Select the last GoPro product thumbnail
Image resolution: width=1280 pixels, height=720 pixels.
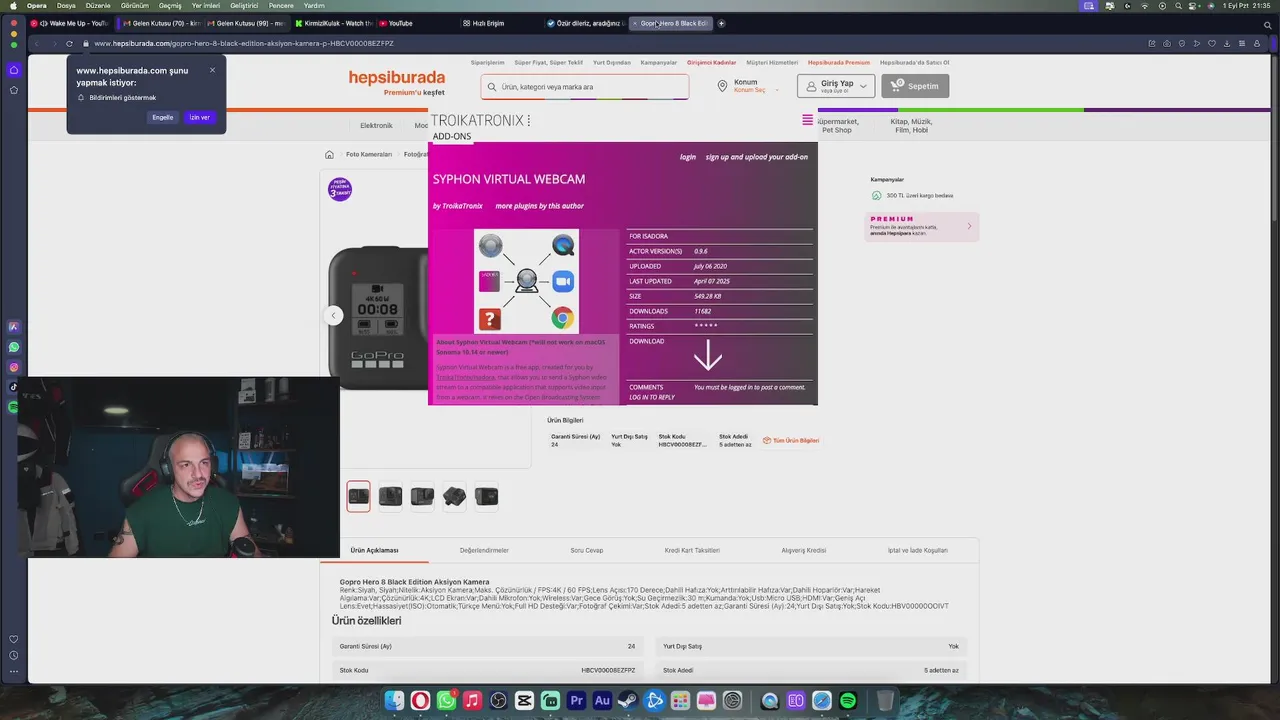pyautogui.click(x=486, y=496)
